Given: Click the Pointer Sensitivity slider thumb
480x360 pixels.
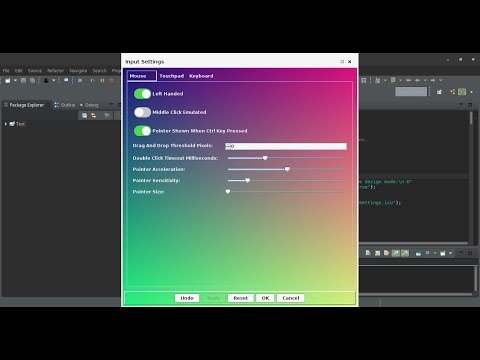Looking at the screenshot, I should click(x=248, y=180).
